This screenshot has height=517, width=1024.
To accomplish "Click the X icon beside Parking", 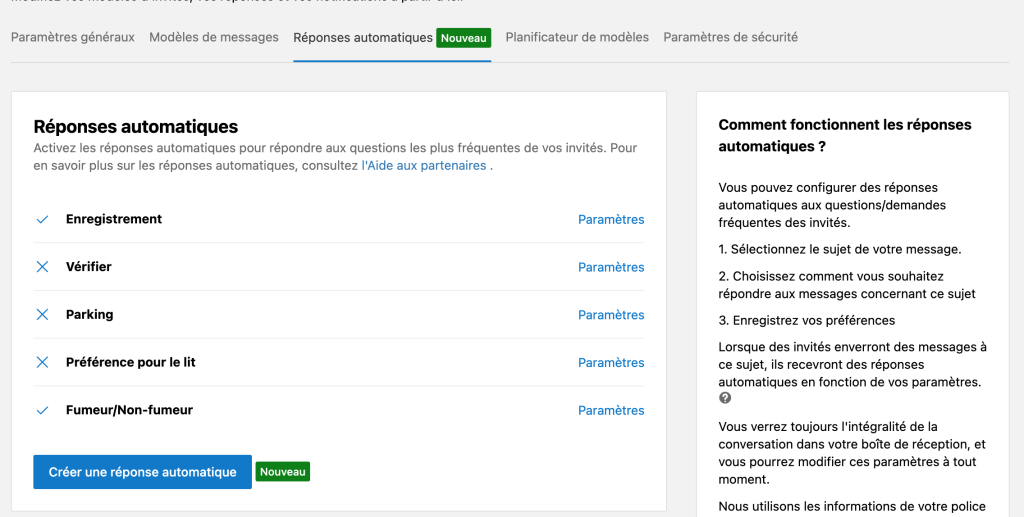I will (x=42, y=315).
